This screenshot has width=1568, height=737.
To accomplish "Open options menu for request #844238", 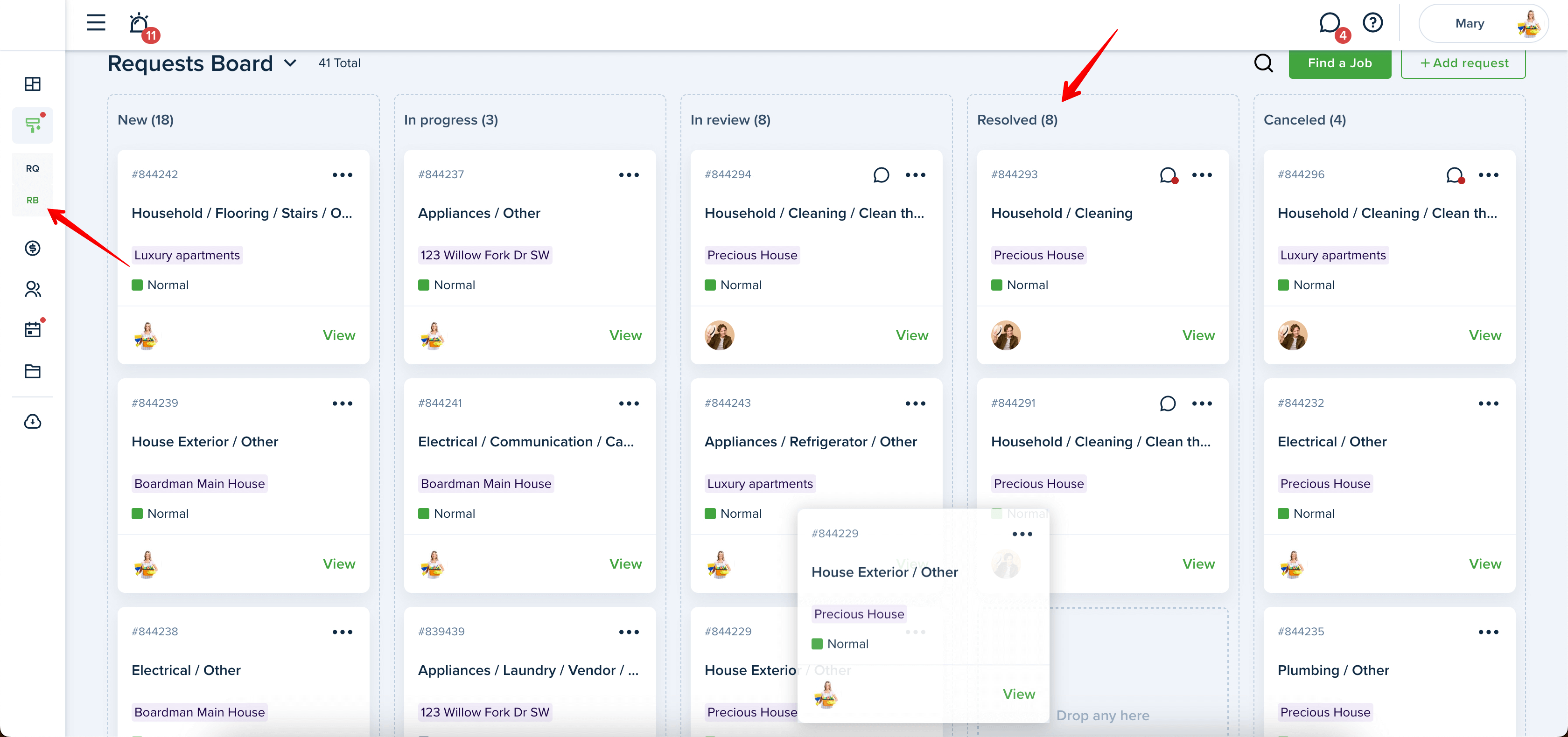I will [342, 633].
